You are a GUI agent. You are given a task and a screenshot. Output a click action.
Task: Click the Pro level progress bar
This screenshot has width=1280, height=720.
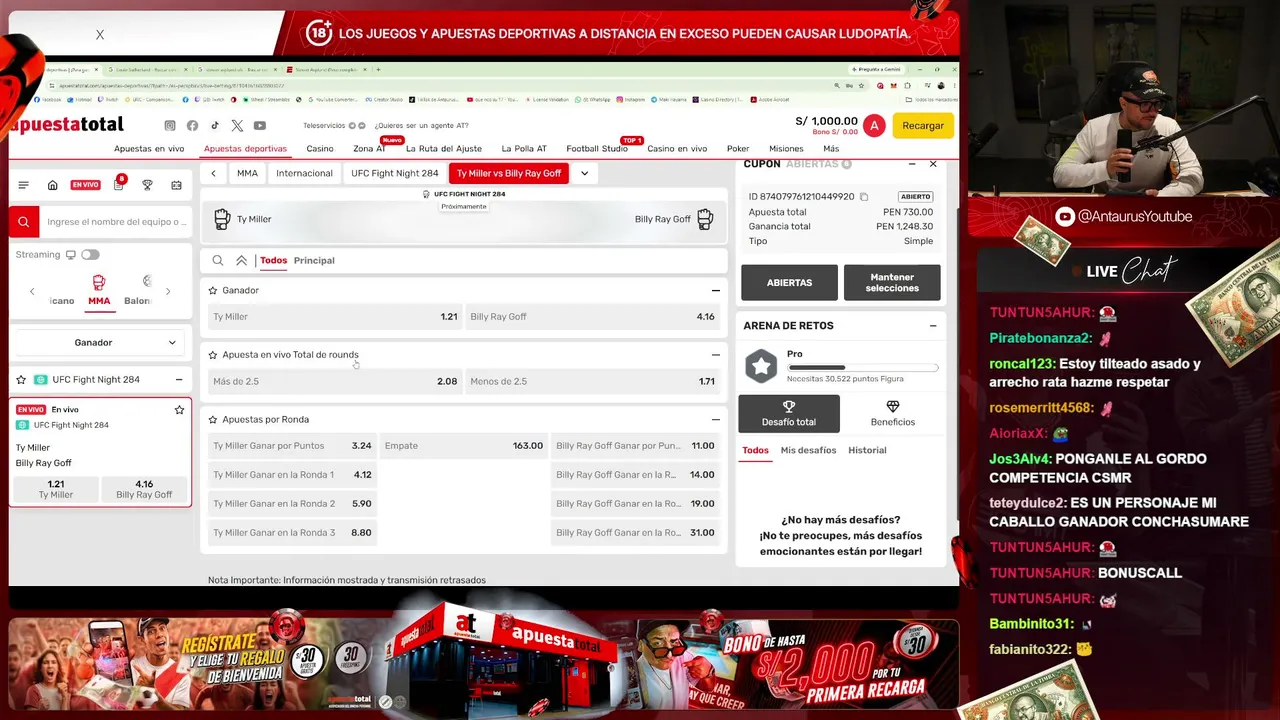click(863, 368)
